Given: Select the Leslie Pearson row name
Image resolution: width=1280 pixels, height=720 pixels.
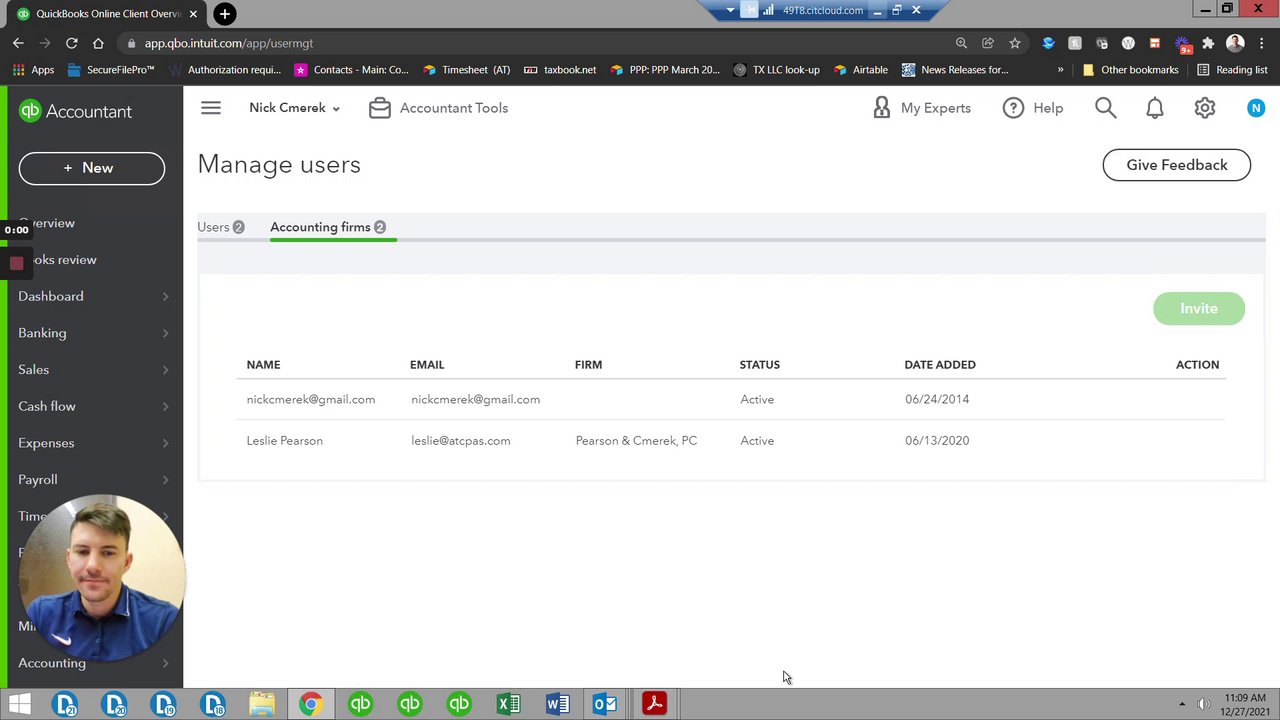Looking at the screenshot, I should [x=284, y=441].
